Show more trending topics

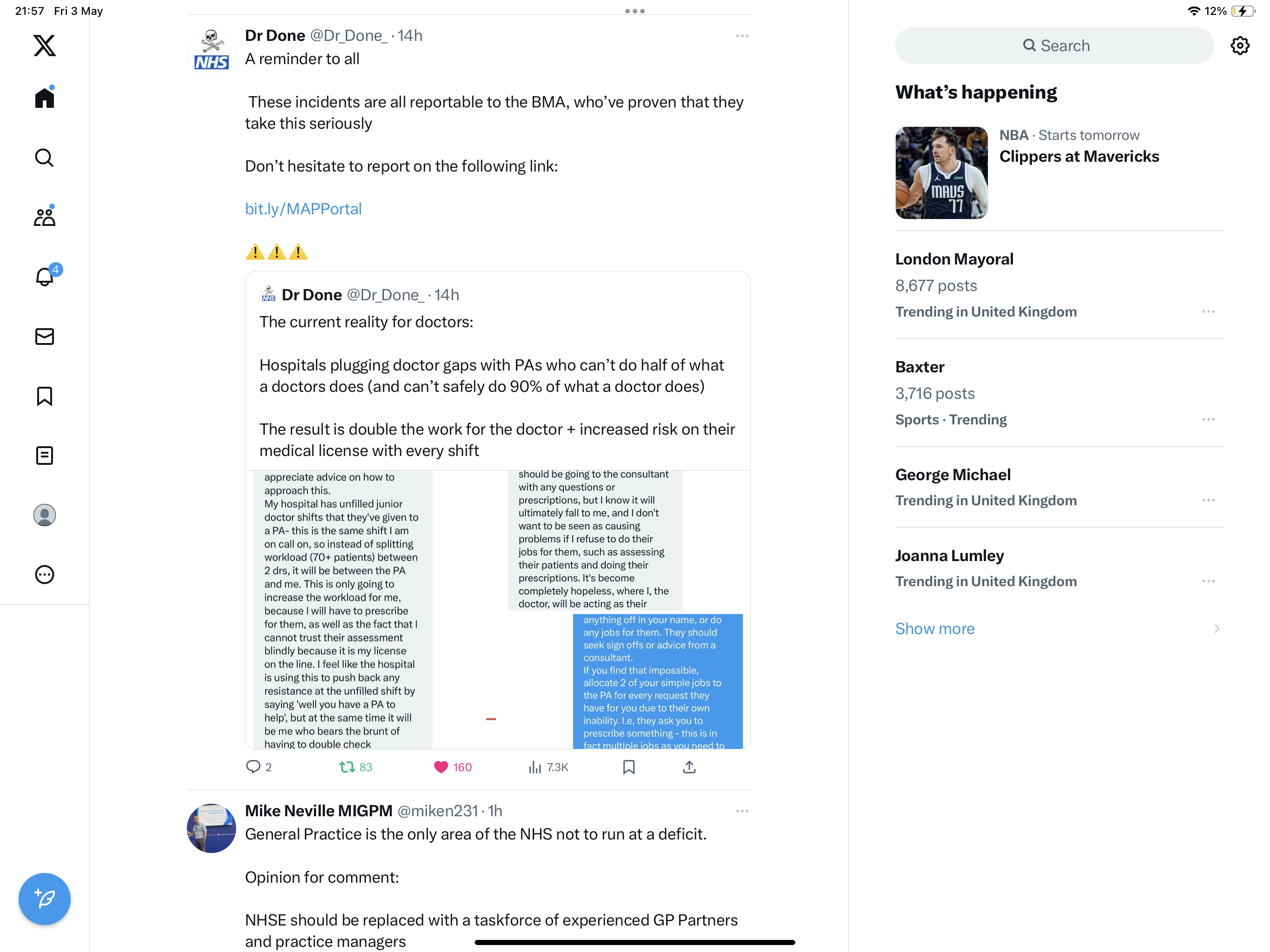(935, 629)
